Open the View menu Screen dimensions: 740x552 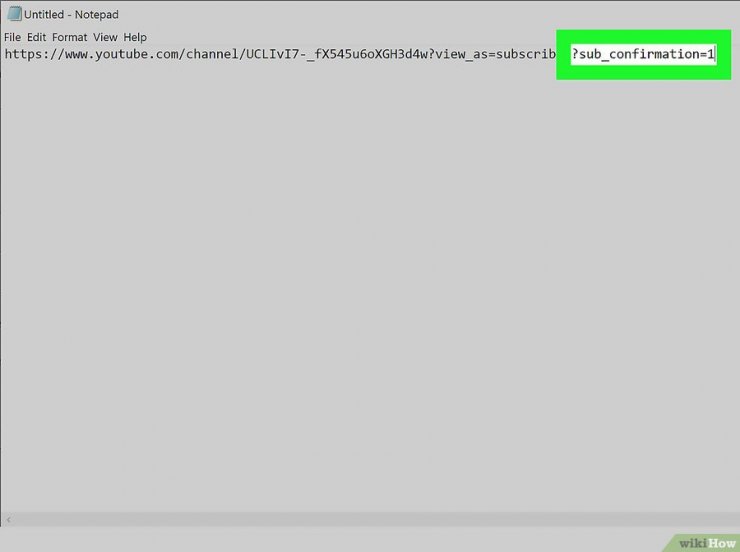click(x=105, y=37)
